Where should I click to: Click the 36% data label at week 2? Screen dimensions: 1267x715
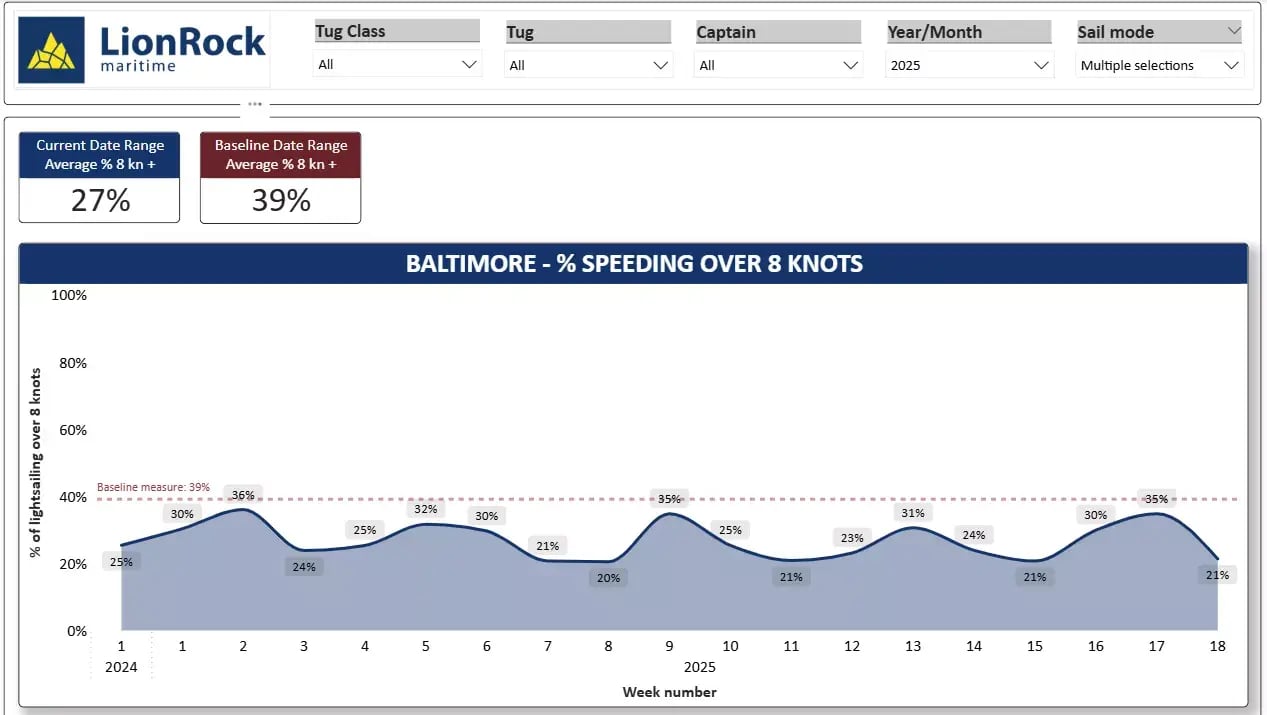point(243,494)
